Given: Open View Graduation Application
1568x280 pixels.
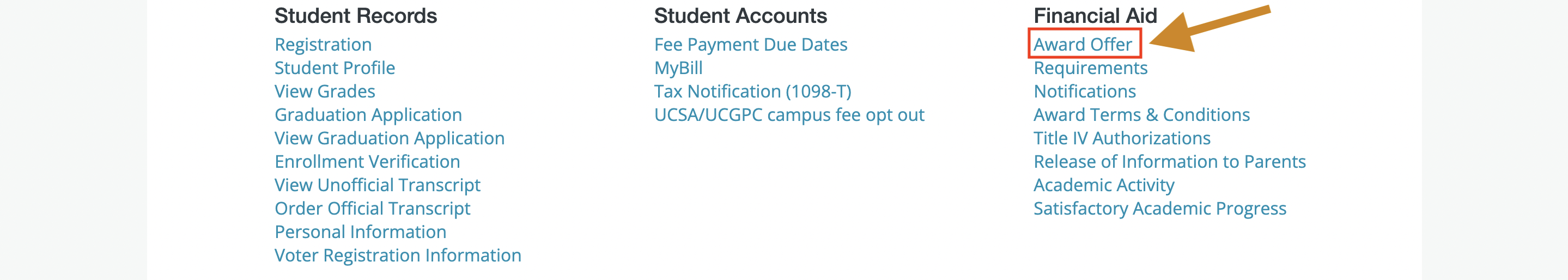Looking at the screenshot, I should [390, 139].
